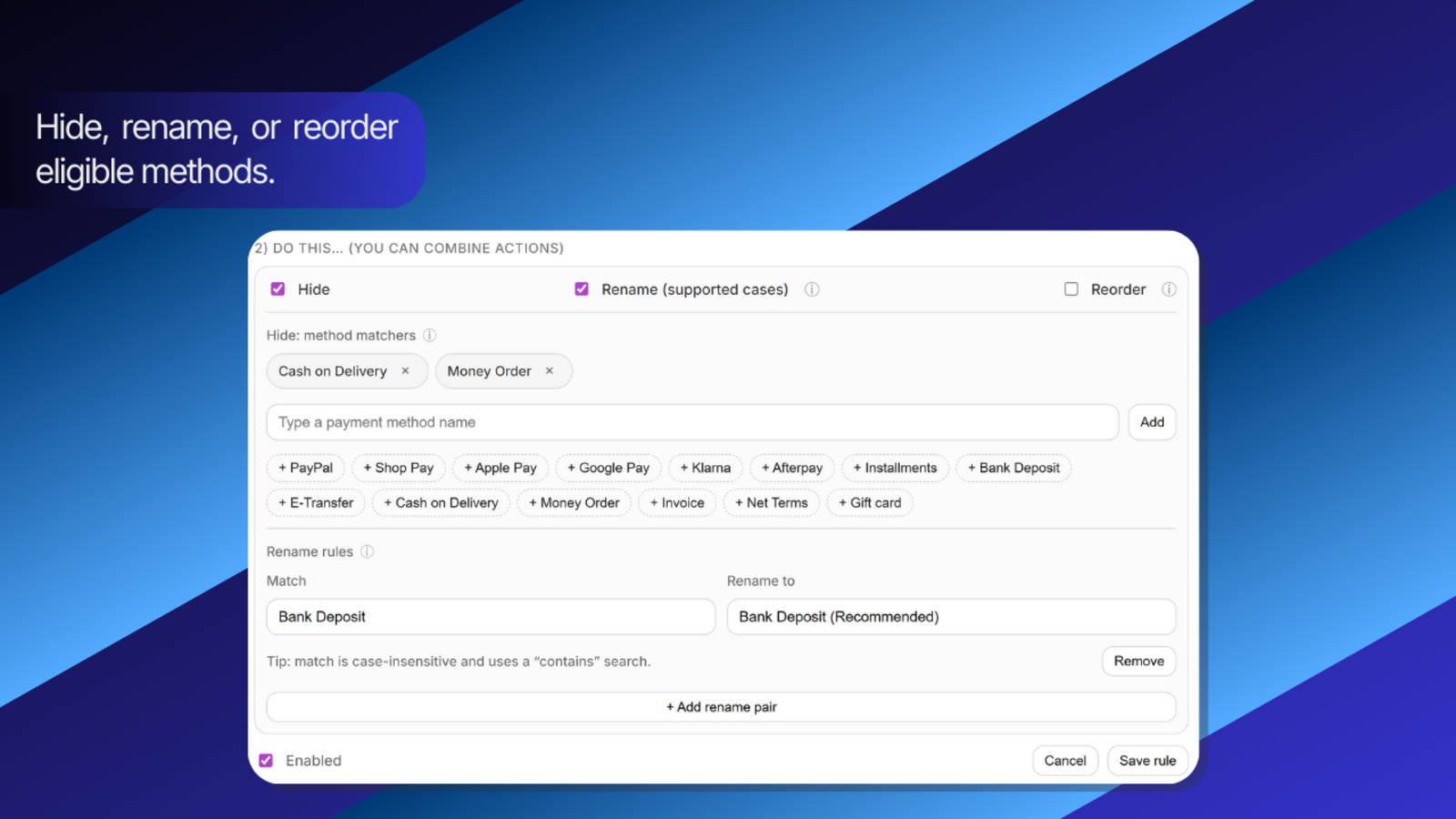The width and height of the screenshot is (1456, 819).
Task: Disable the Rename (supported cases) checkbox
Action: 581,289
